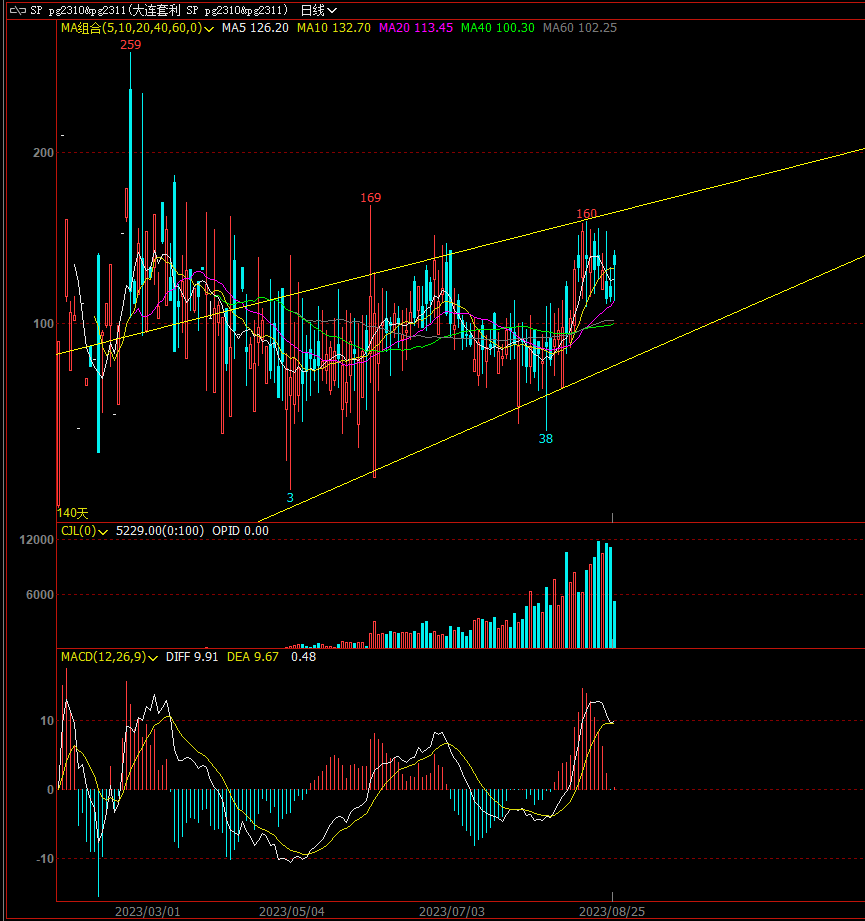The width and height of the screenshot is (865, 921).
Task: Click the 3 lowest price label
Action: click(290, 497)
